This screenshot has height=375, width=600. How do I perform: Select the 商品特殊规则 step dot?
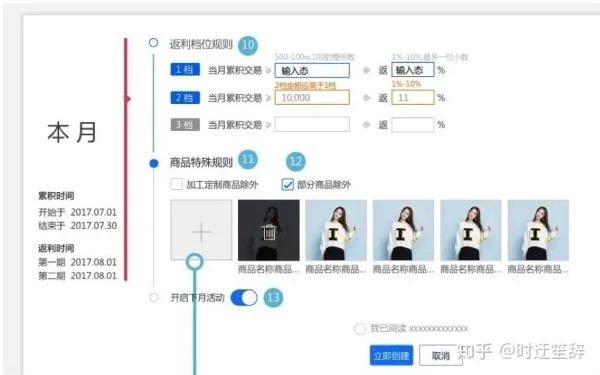click(154, 164)
